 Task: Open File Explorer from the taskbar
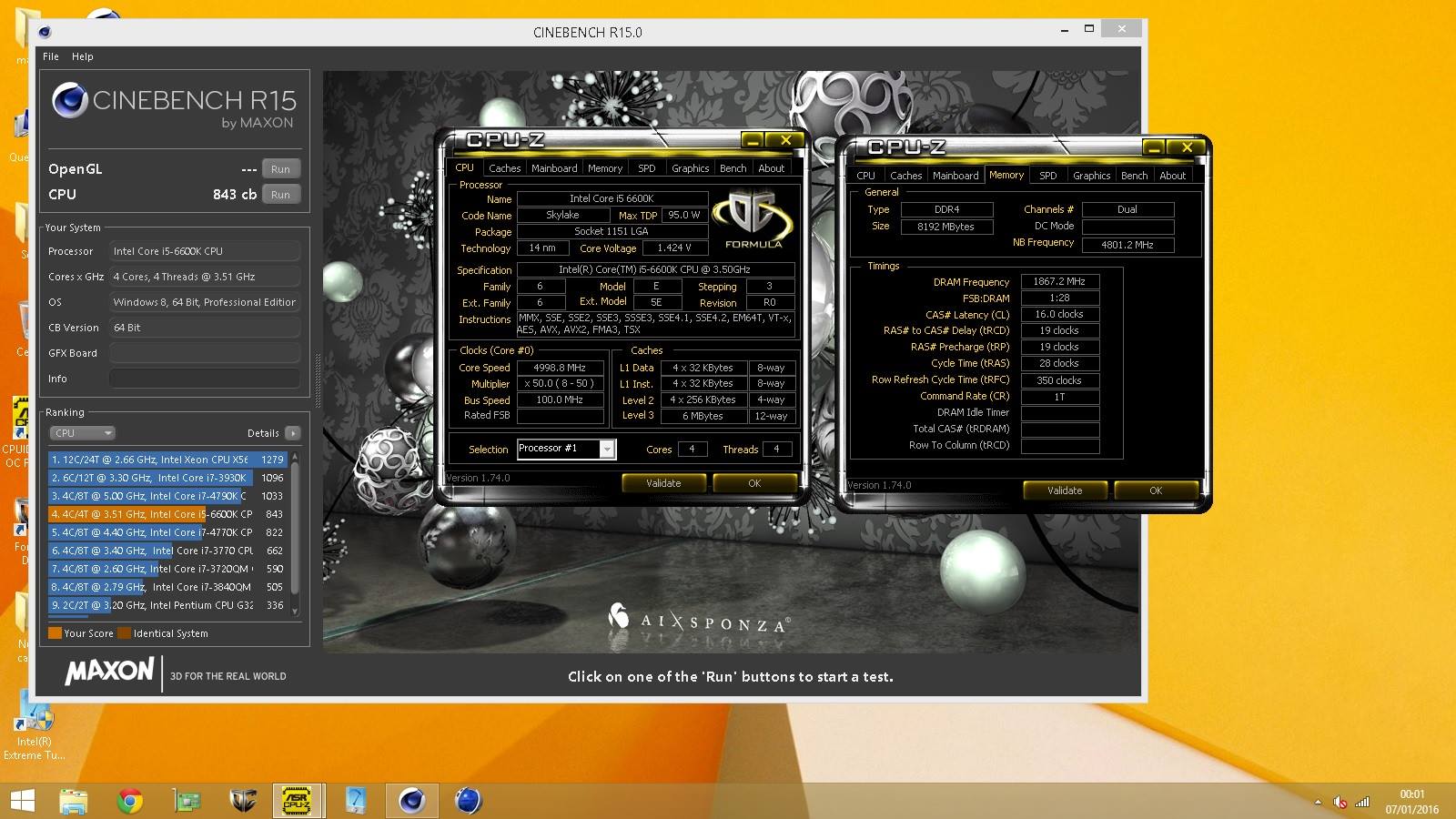[74, 801]
